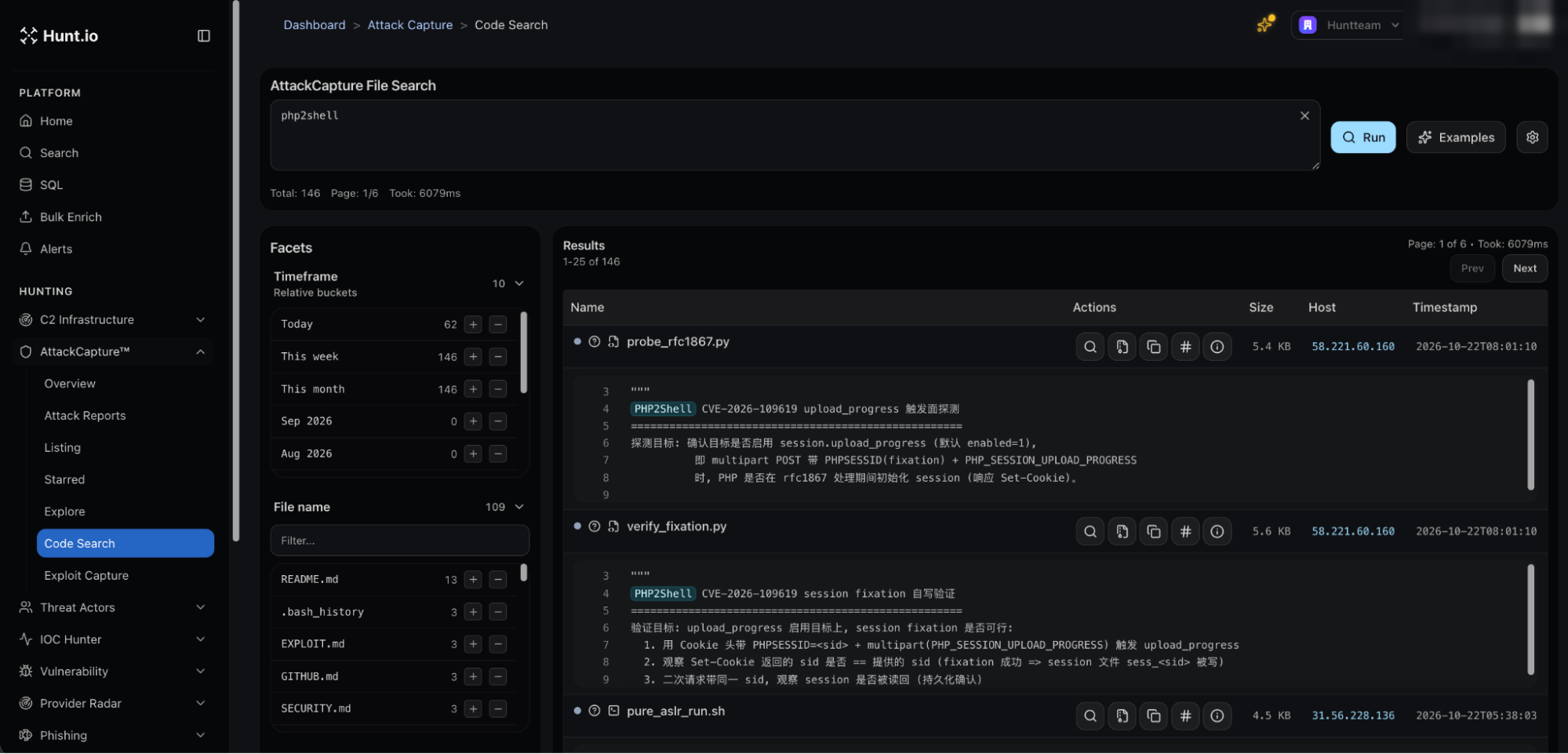Image resolution: width=1568 pixels, height=754 pixels.
Task: Clear the php2shell query with X
Action: click(x=1304, y=115)
